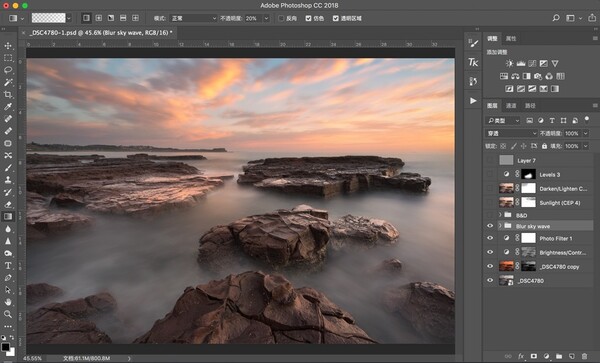This screenshot has height=363, width=600.
Task: Open the gradient preset picker arrow
Action: [x=68, y=18]
